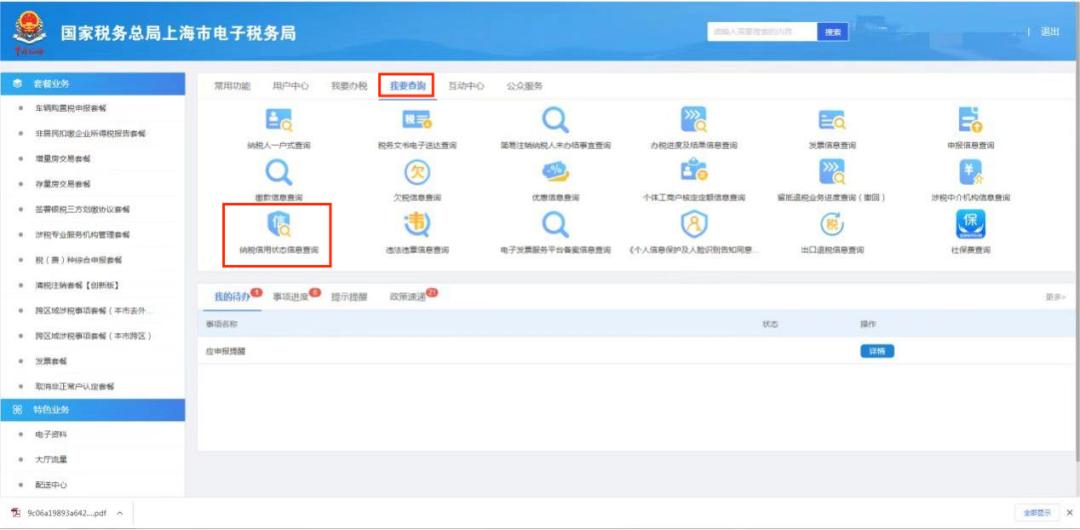Open 跨区域涉税事项套餐（本市跨区）

click(x=94, y=336)
